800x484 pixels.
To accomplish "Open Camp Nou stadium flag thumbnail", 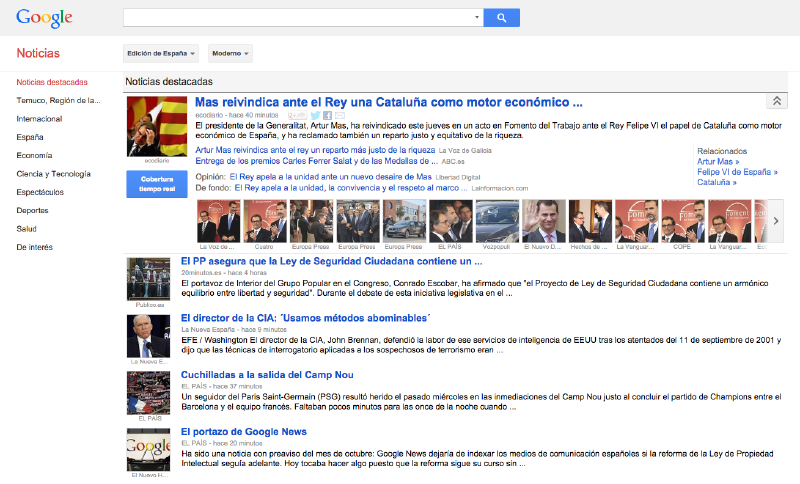I will click(x=148, y=393).
